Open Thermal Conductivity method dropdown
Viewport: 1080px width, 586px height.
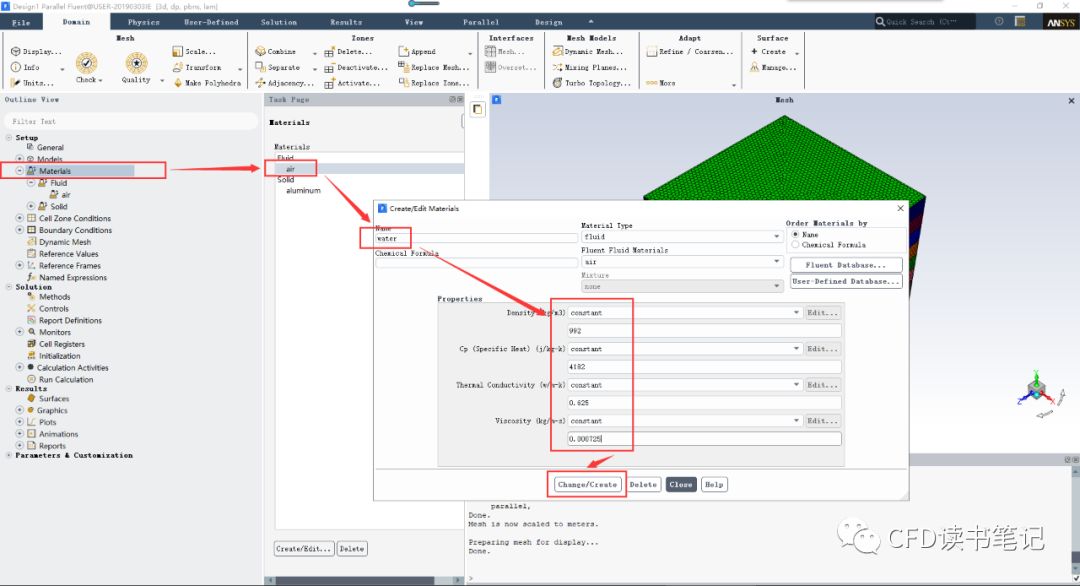click(x=685, y=385)
